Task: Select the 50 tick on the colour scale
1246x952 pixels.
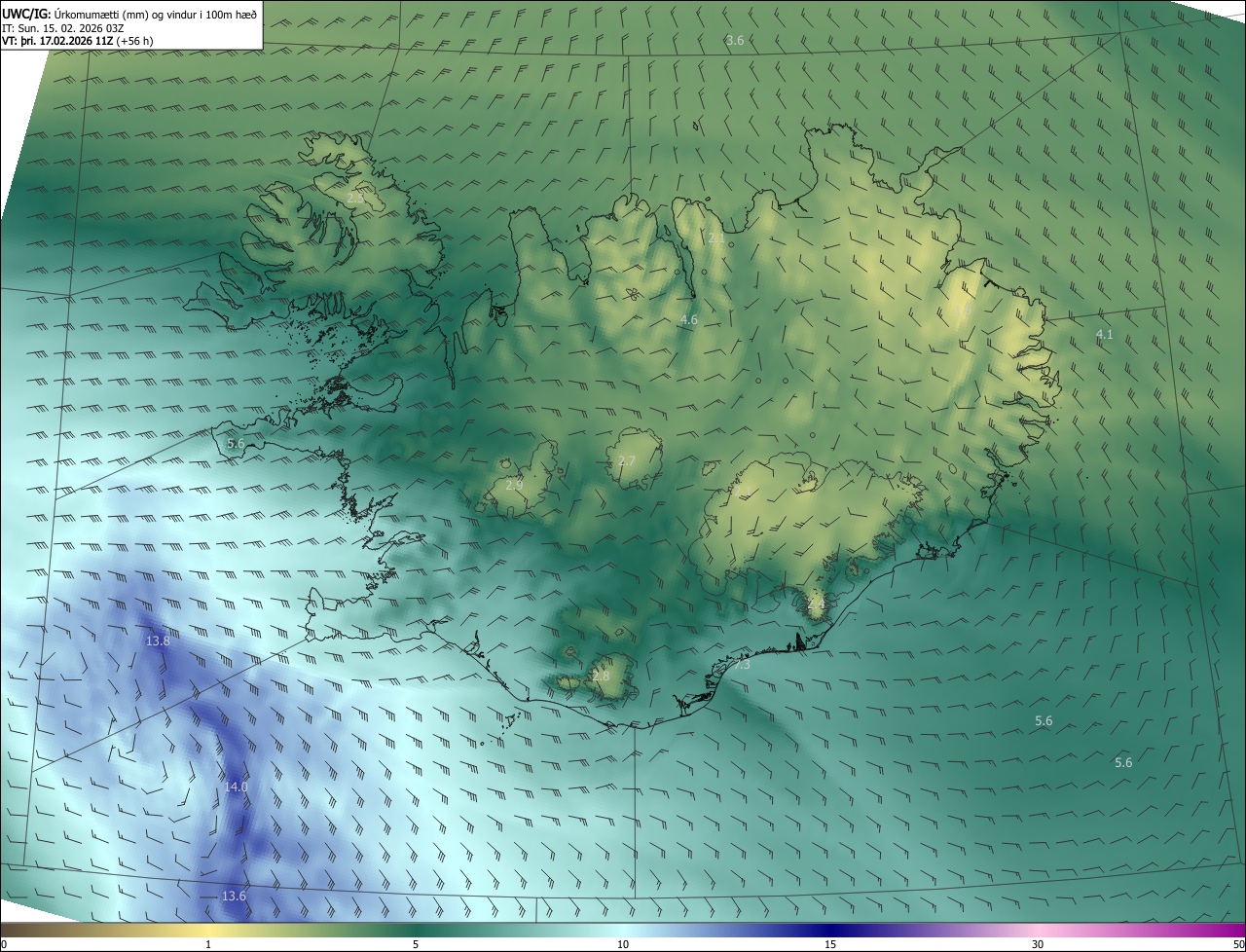Action: 1238,944
